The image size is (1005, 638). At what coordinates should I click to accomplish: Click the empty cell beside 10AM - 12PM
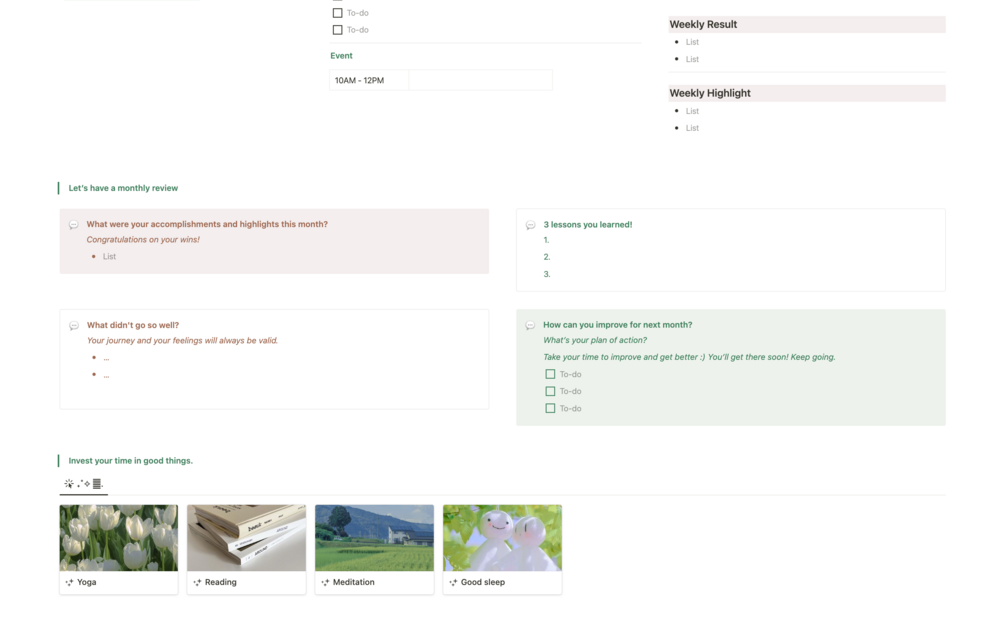(x=481, y=81)
